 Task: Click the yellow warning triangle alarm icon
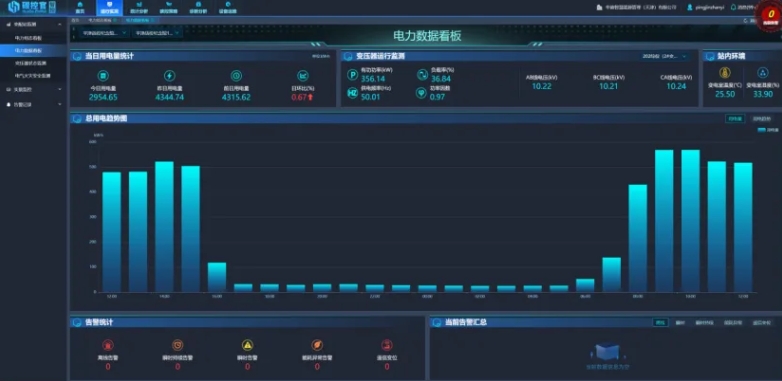247,345
